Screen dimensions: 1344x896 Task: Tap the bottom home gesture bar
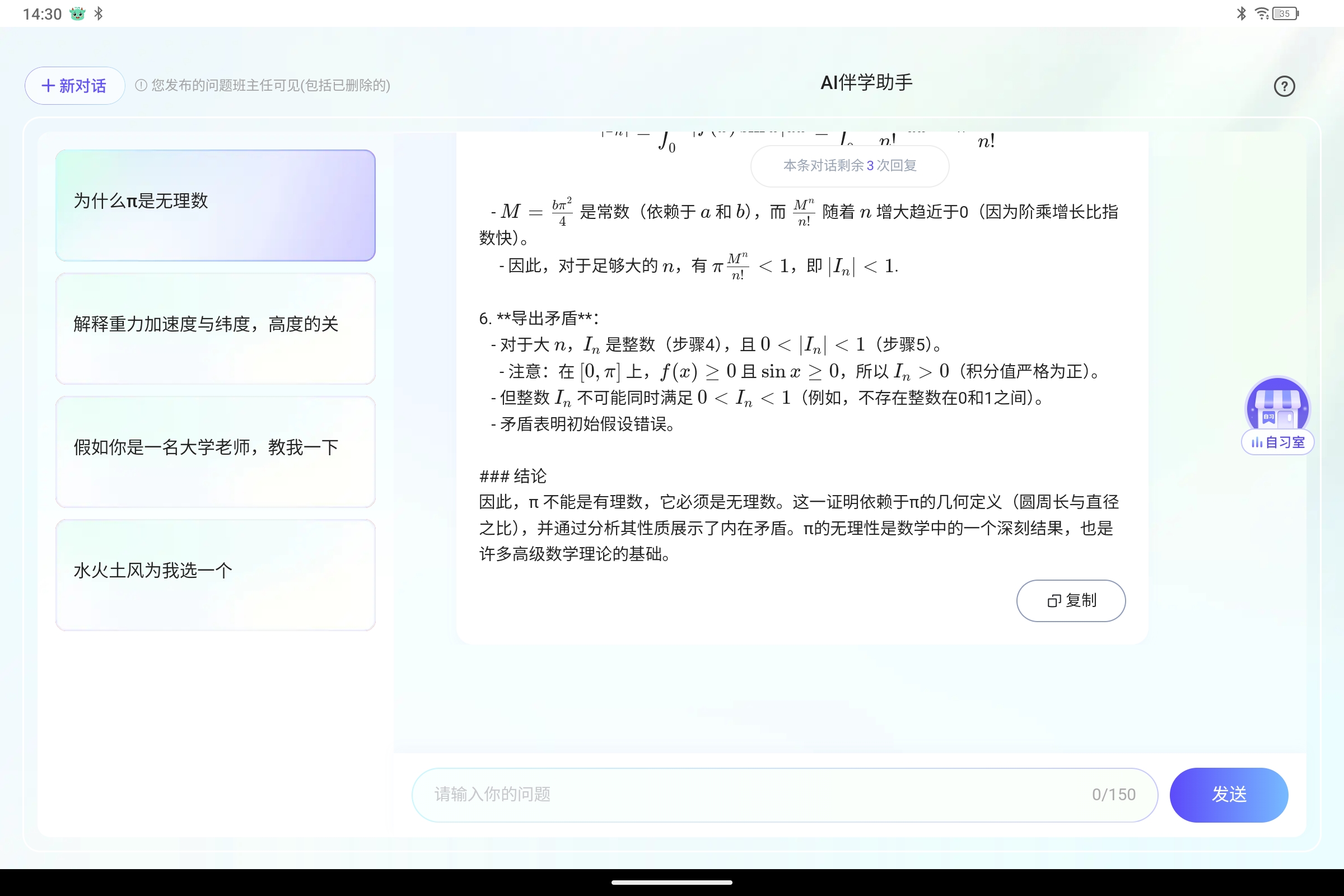671,881
